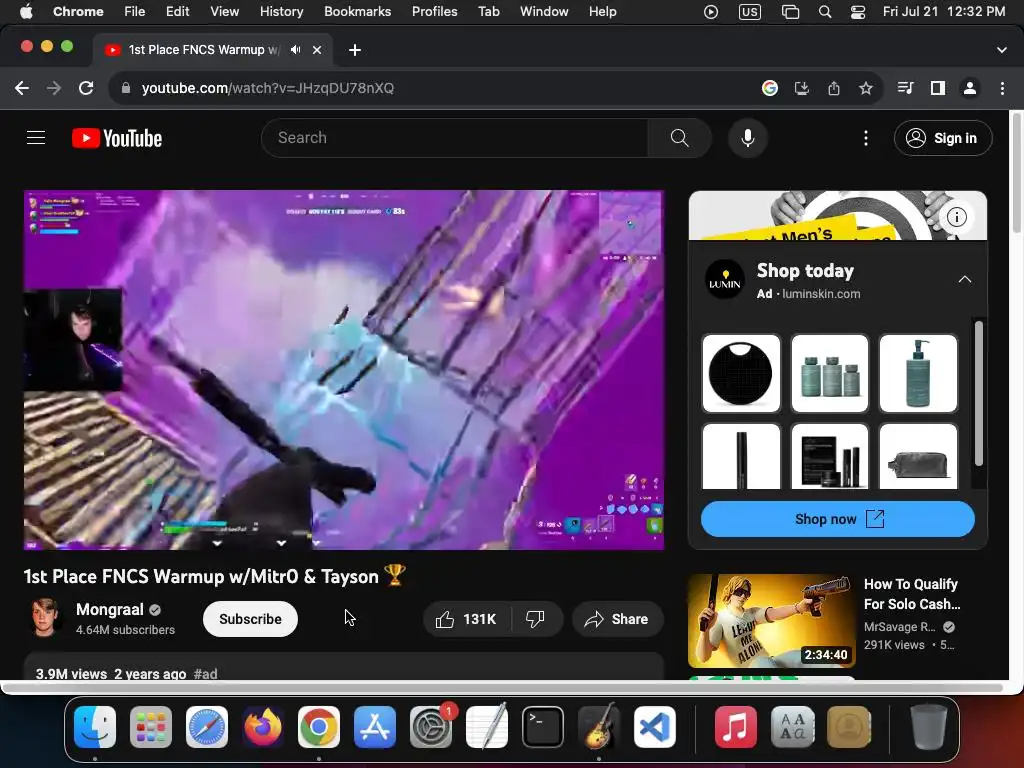Open How To Qualify For Solo Cash thumbnail
Screen dimensions: 1024x768
click(x=771, y=620)
